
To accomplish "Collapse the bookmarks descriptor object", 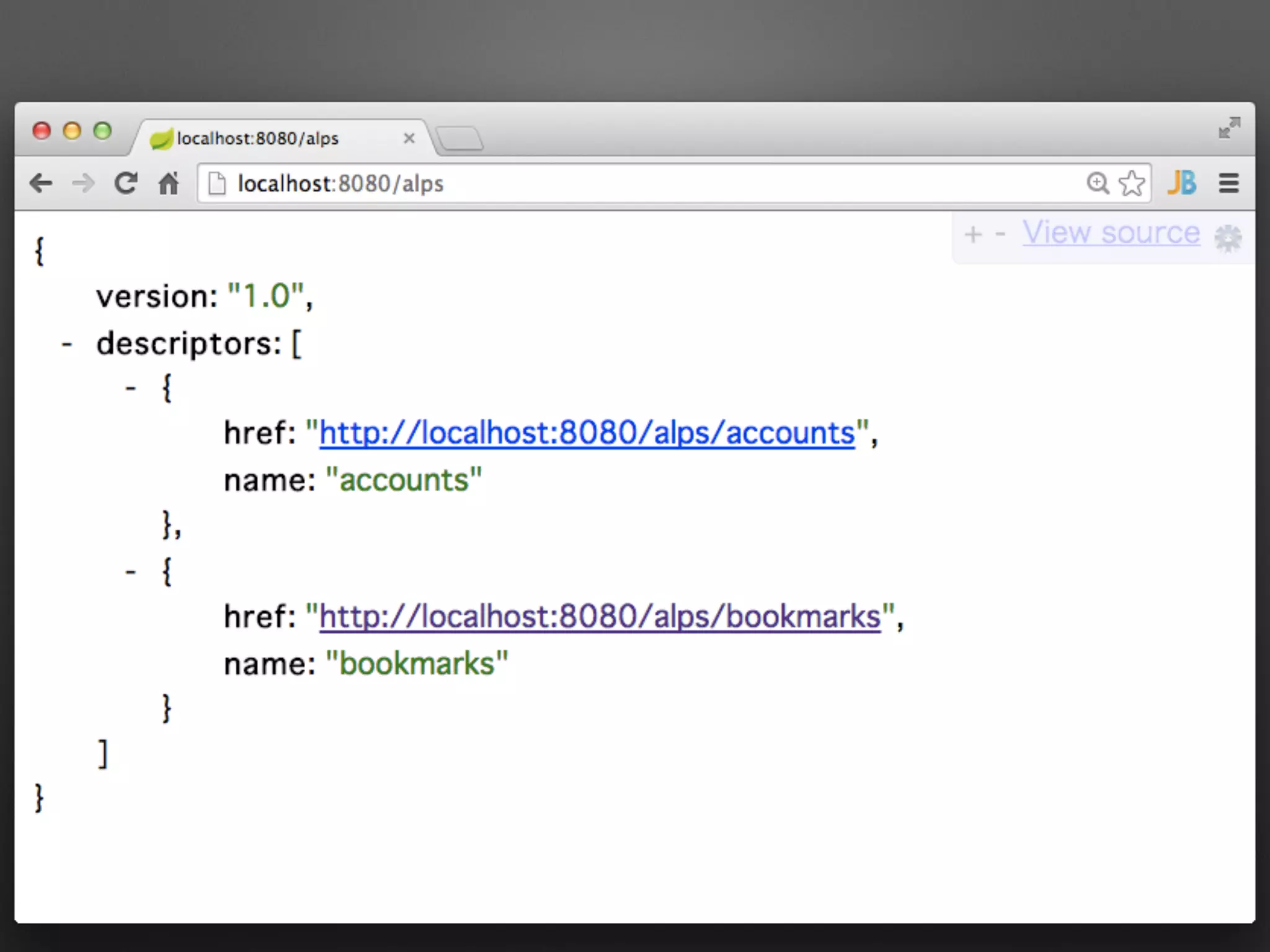I will point(130,572).
